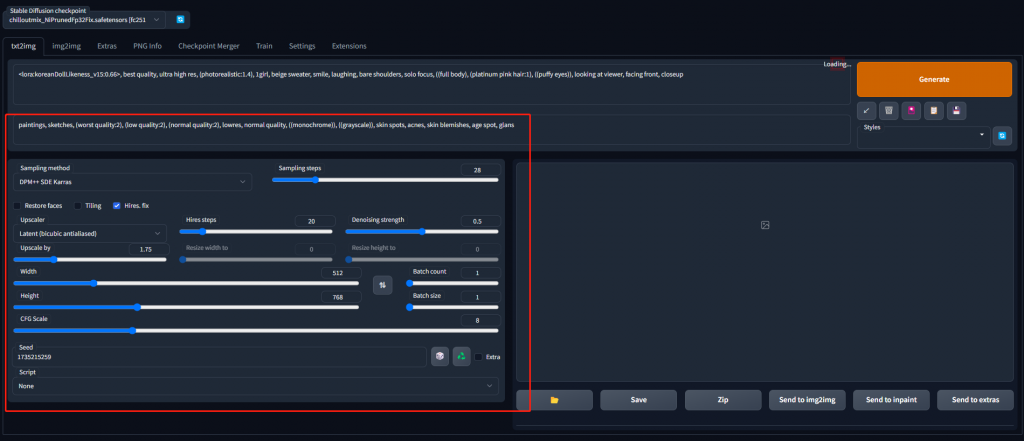The height and width of the screenshot is (441, 1024).
Task: Click the Width number field showing 512
Action: [341, 273]
